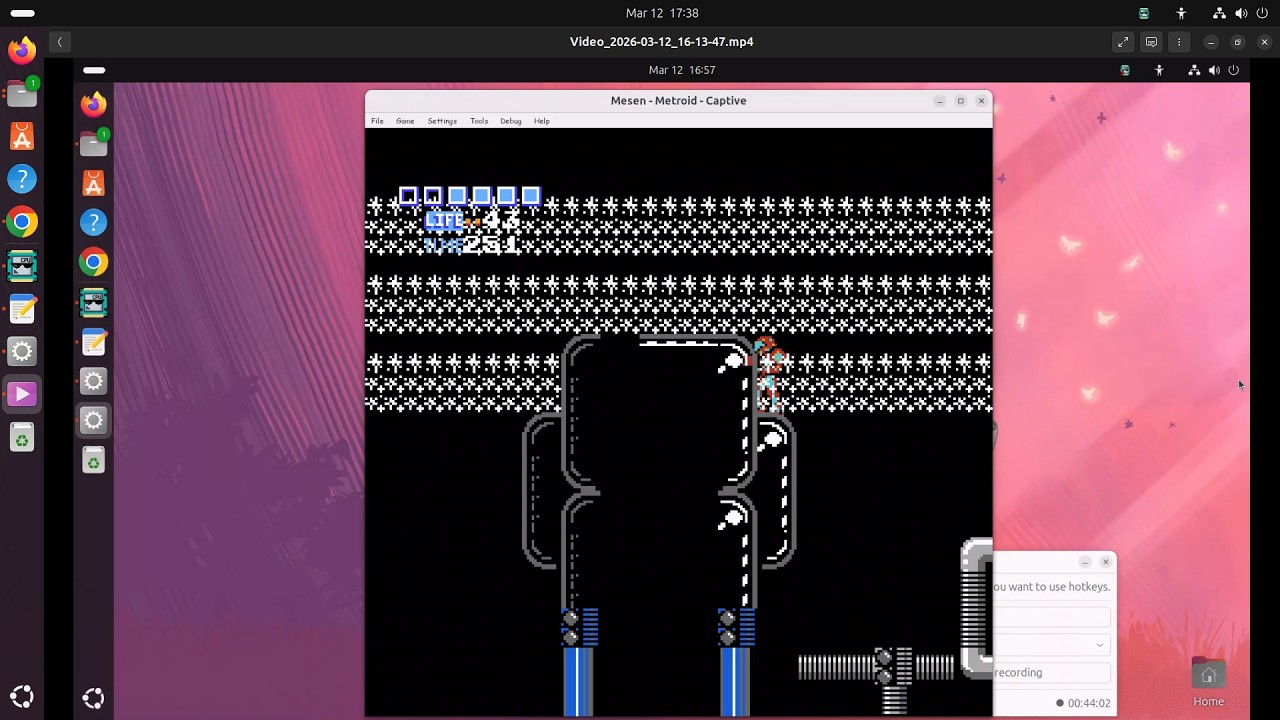Click Text Editor in the recorded desktop's dock
The height and width of the screenshot is (720, 1280).
[93, 342]
